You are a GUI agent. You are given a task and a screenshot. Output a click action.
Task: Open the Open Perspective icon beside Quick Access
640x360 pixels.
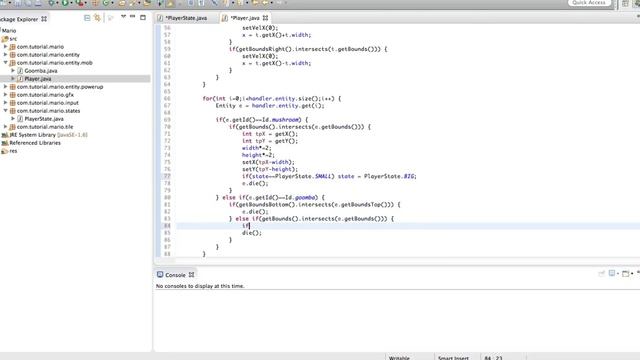625,3
